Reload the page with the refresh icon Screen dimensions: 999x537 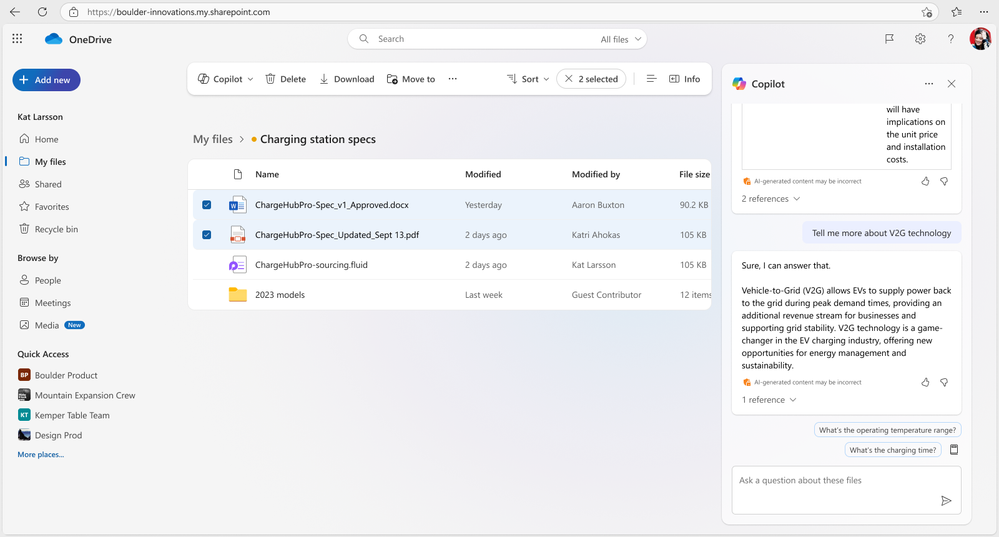42,11
